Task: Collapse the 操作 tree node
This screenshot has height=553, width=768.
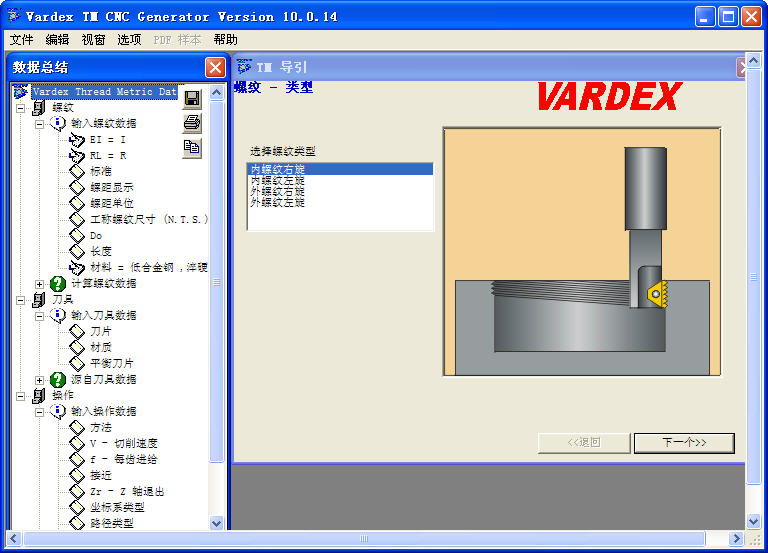Action: pyautogui.click(x=21, y=396)
